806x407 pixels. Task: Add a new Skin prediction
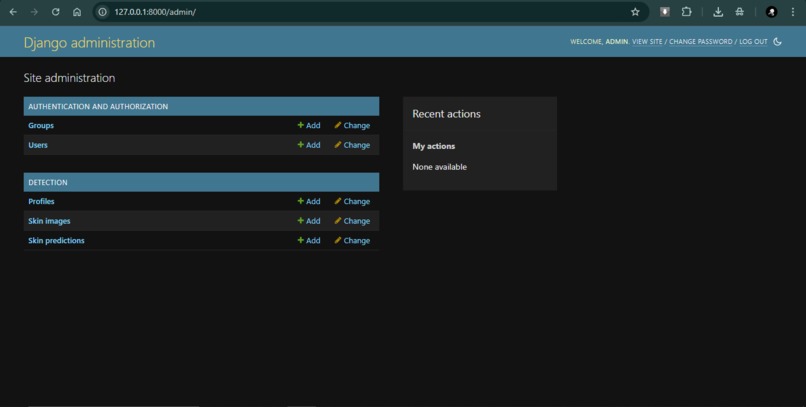(309, 240)
